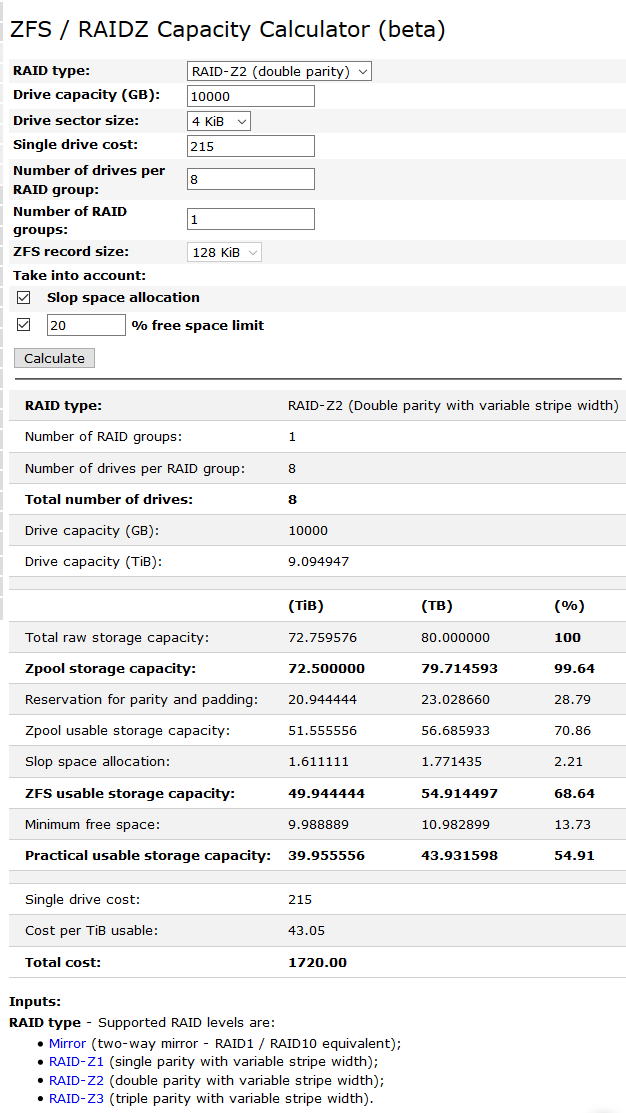
Task: Focus the Number of drives per RAID group field
Action: tap(251, 179)
